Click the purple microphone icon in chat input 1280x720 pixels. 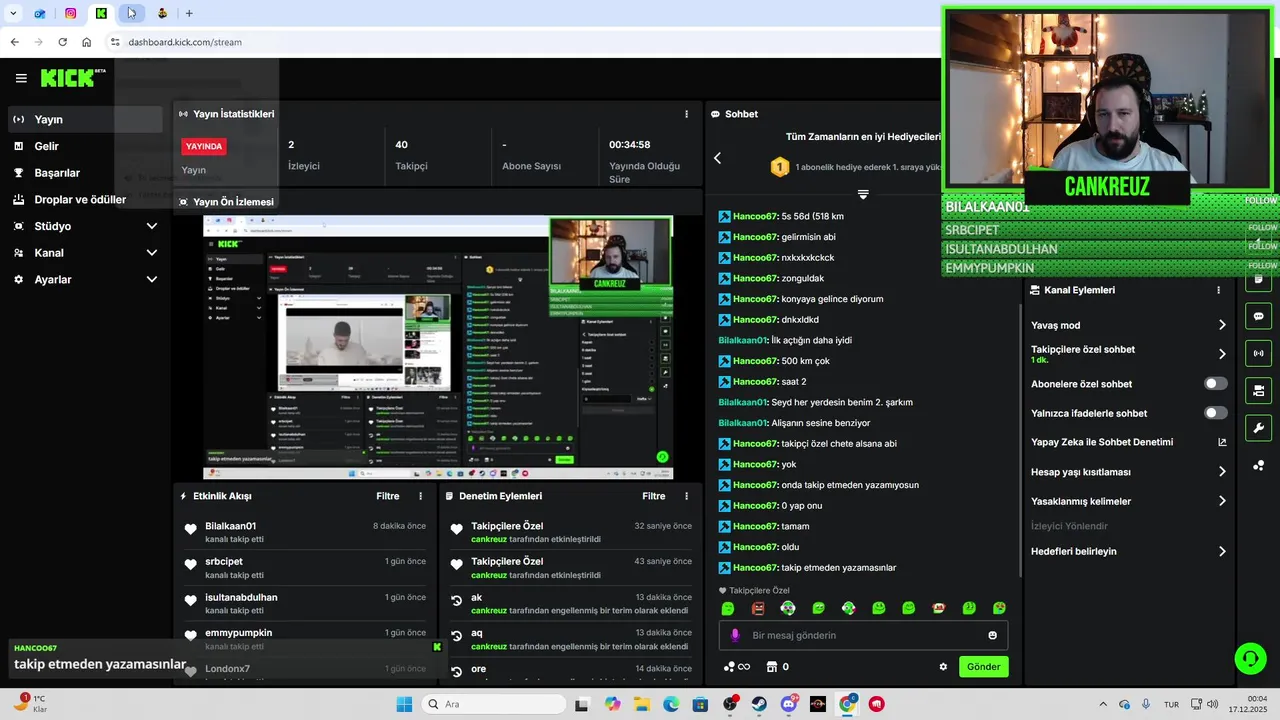(x=735, y=635)
